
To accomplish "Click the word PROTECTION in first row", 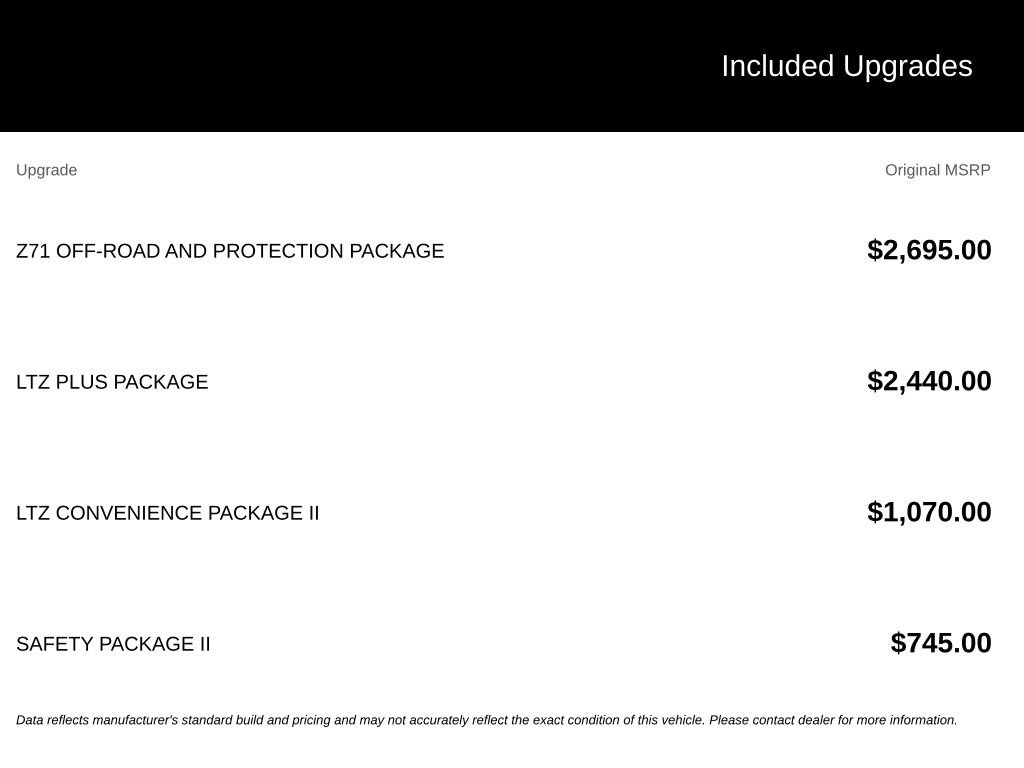I will click(x=278, y=251).
